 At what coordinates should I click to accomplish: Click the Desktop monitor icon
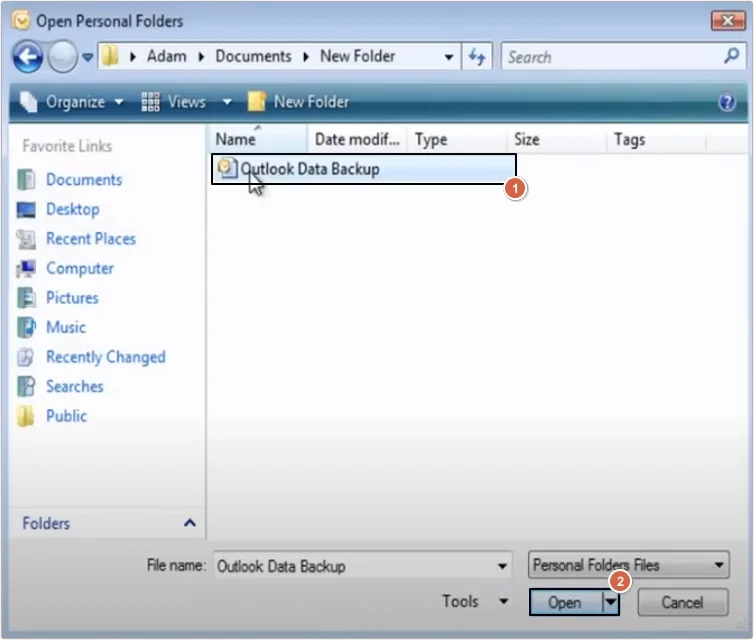[x=26, y=210]
